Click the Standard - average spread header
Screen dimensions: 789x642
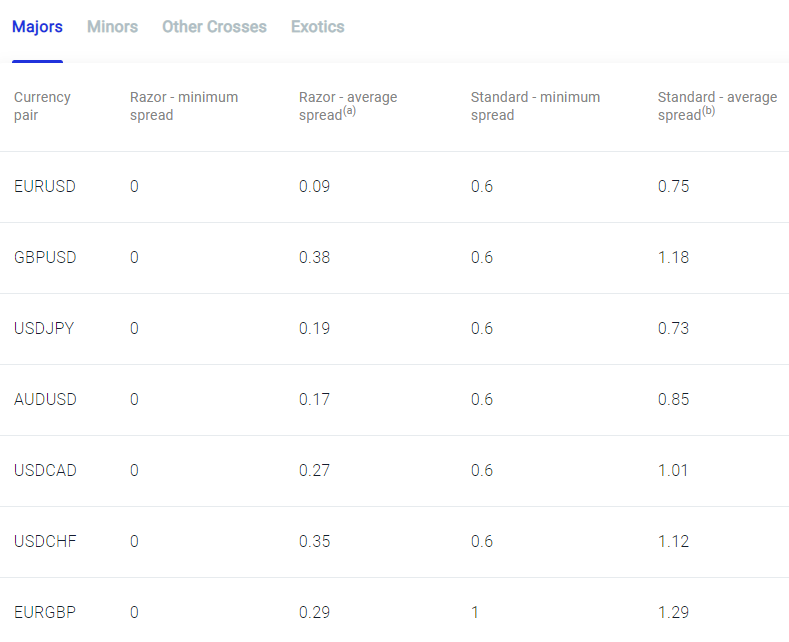click(x=716, y=106)
